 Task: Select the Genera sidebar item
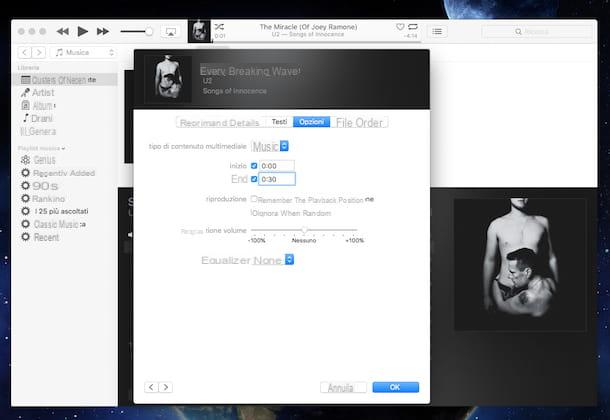pyautogui.click(x=38, y=131)
